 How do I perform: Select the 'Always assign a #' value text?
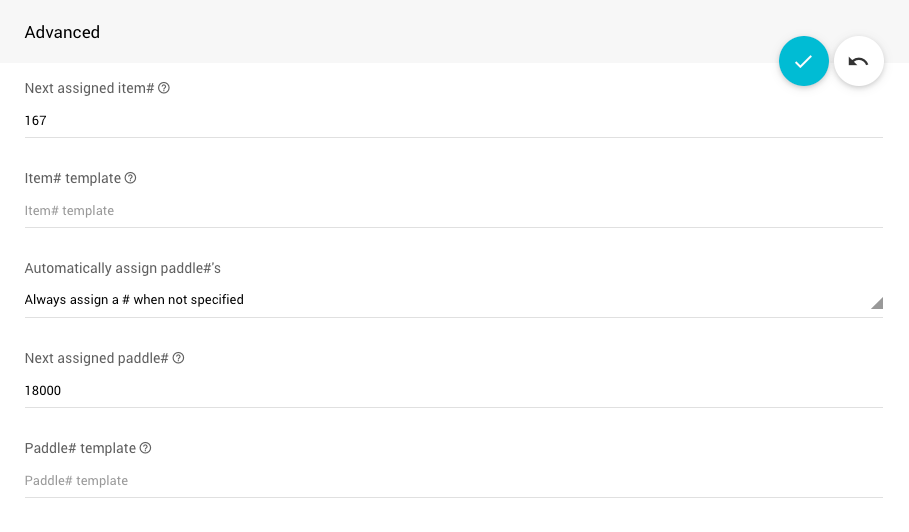pyautogui.click(x=134, y=300)
